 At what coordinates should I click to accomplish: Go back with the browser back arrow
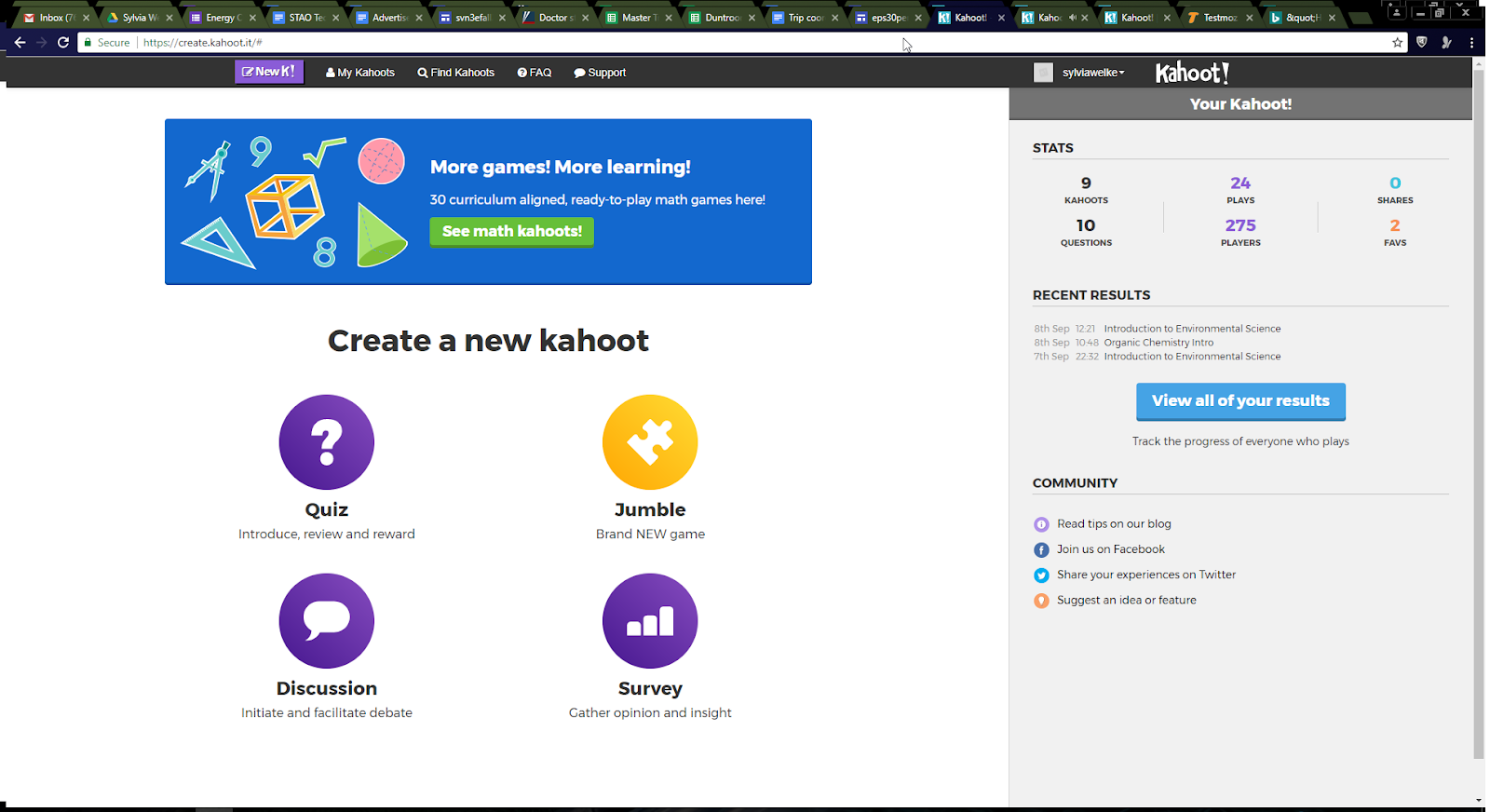coord(20,43)
